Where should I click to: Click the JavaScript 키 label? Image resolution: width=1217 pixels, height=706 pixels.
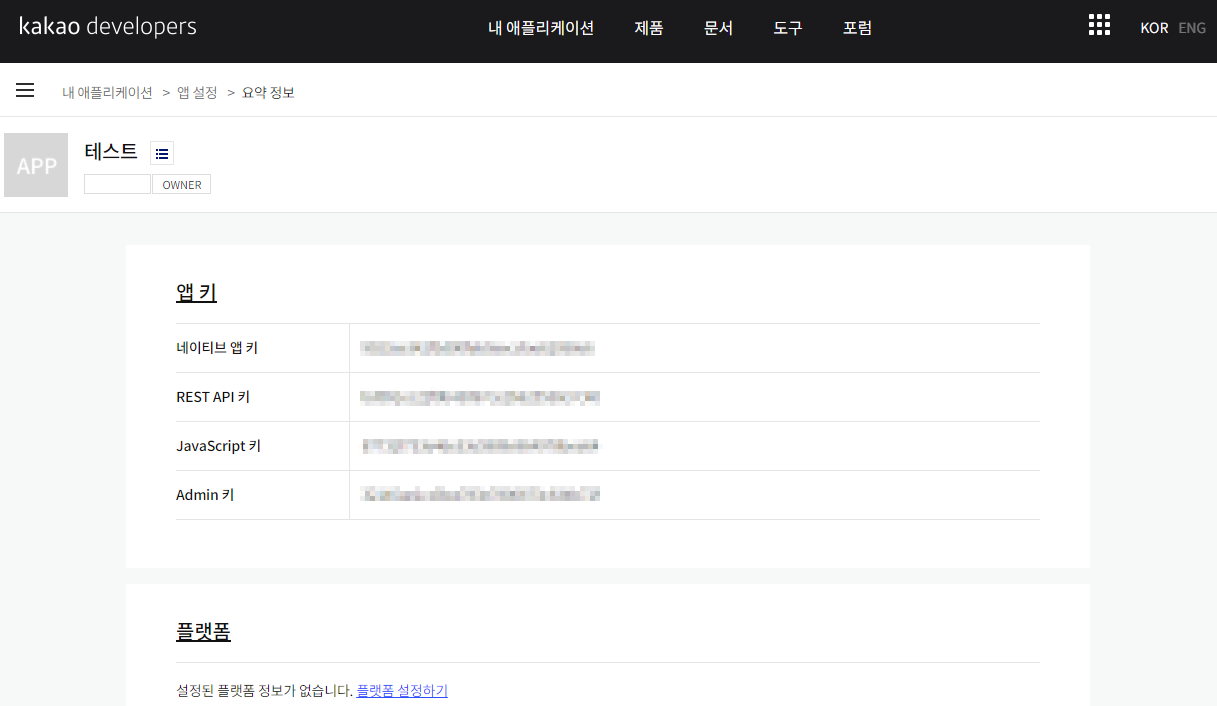click(218, 446)
